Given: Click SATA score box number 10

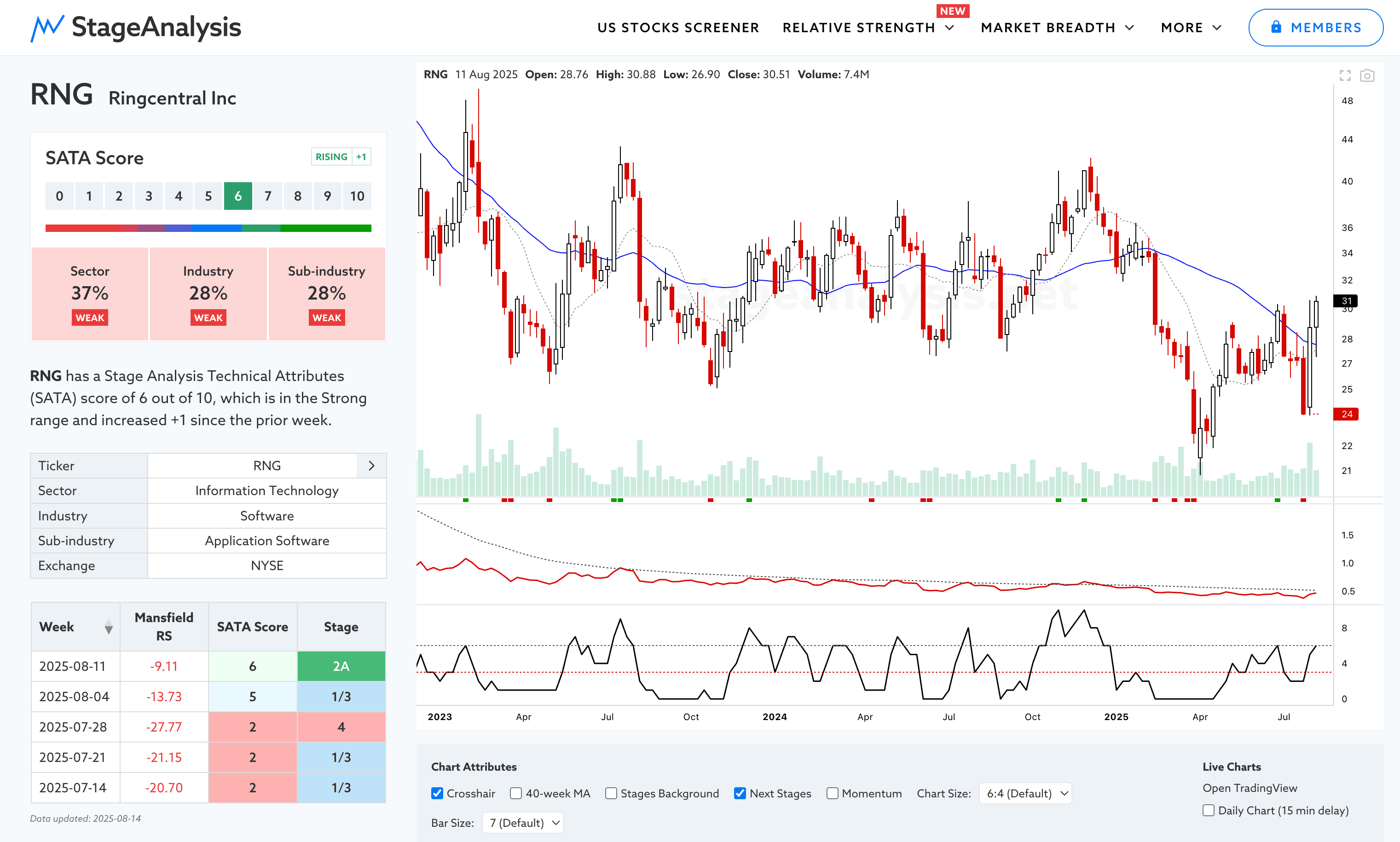Looking at the screenshot, I should coord(357,196).
